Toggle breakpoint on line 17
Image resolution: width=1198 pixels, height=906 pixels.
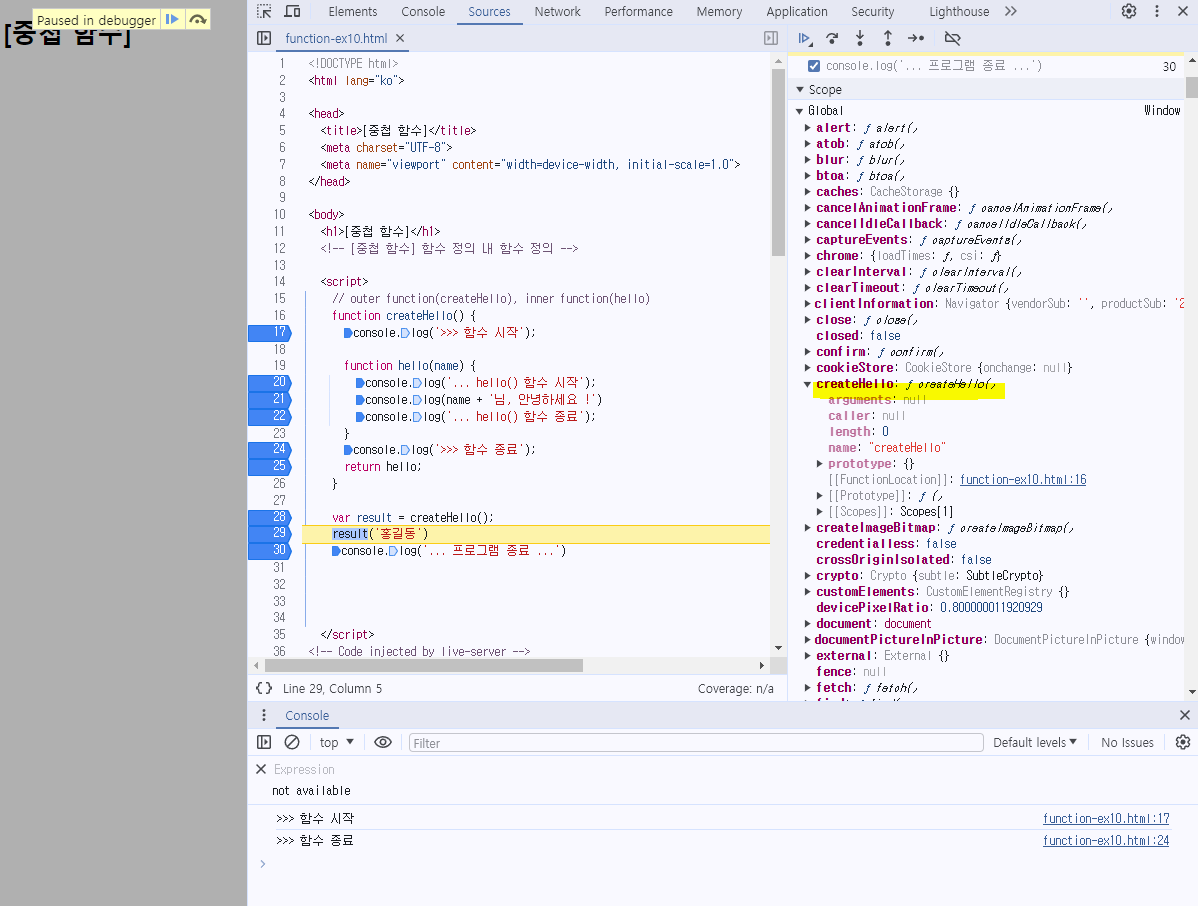coord(270,332)
